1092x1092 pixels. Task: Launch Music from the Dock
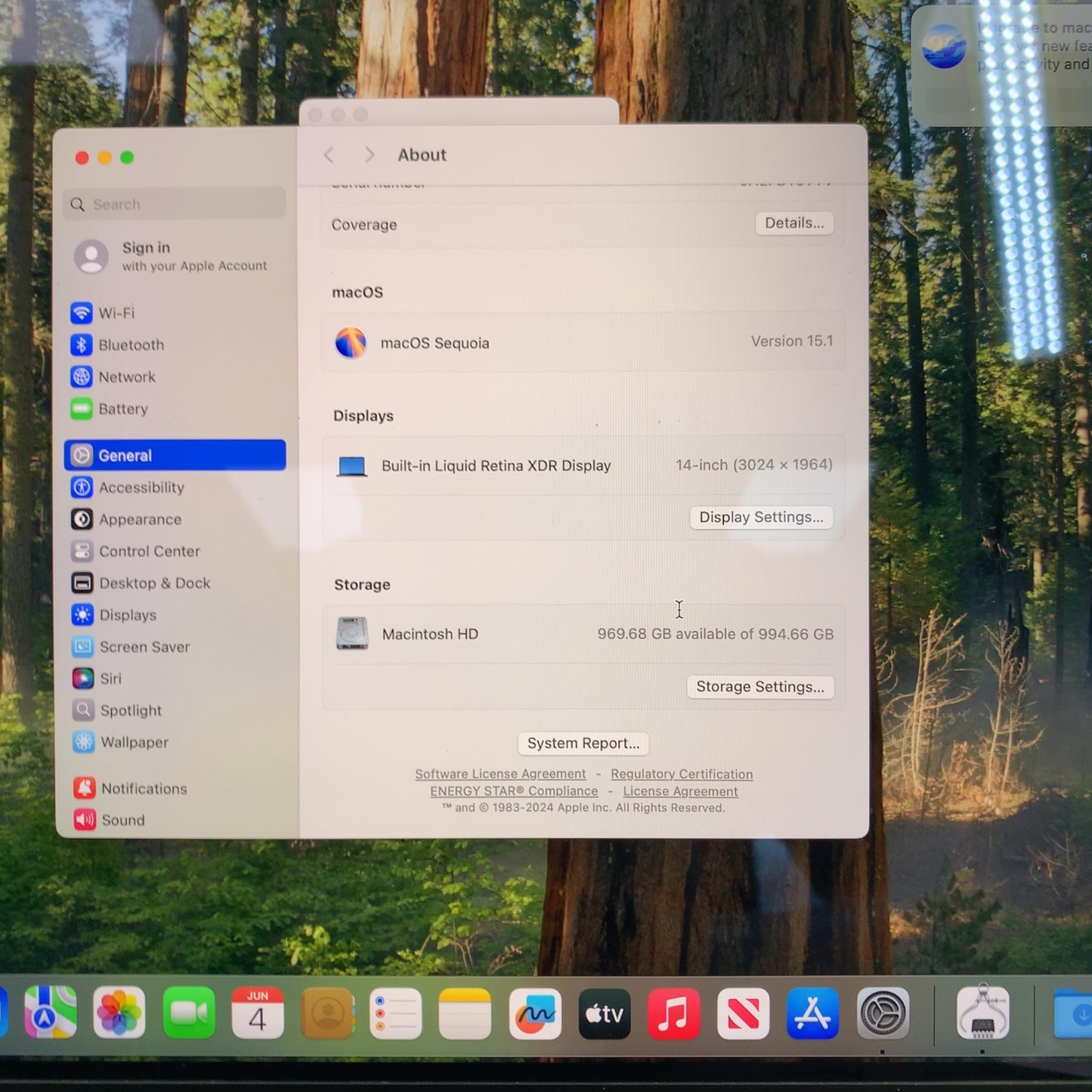(674, 1013)
